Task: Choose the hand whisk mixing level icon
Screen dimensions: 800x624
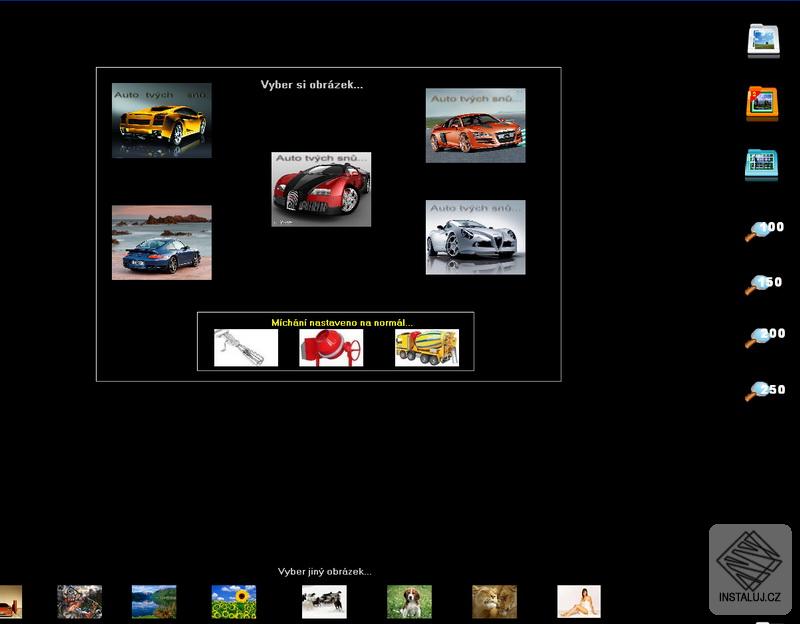Action: tap(246, 347)
